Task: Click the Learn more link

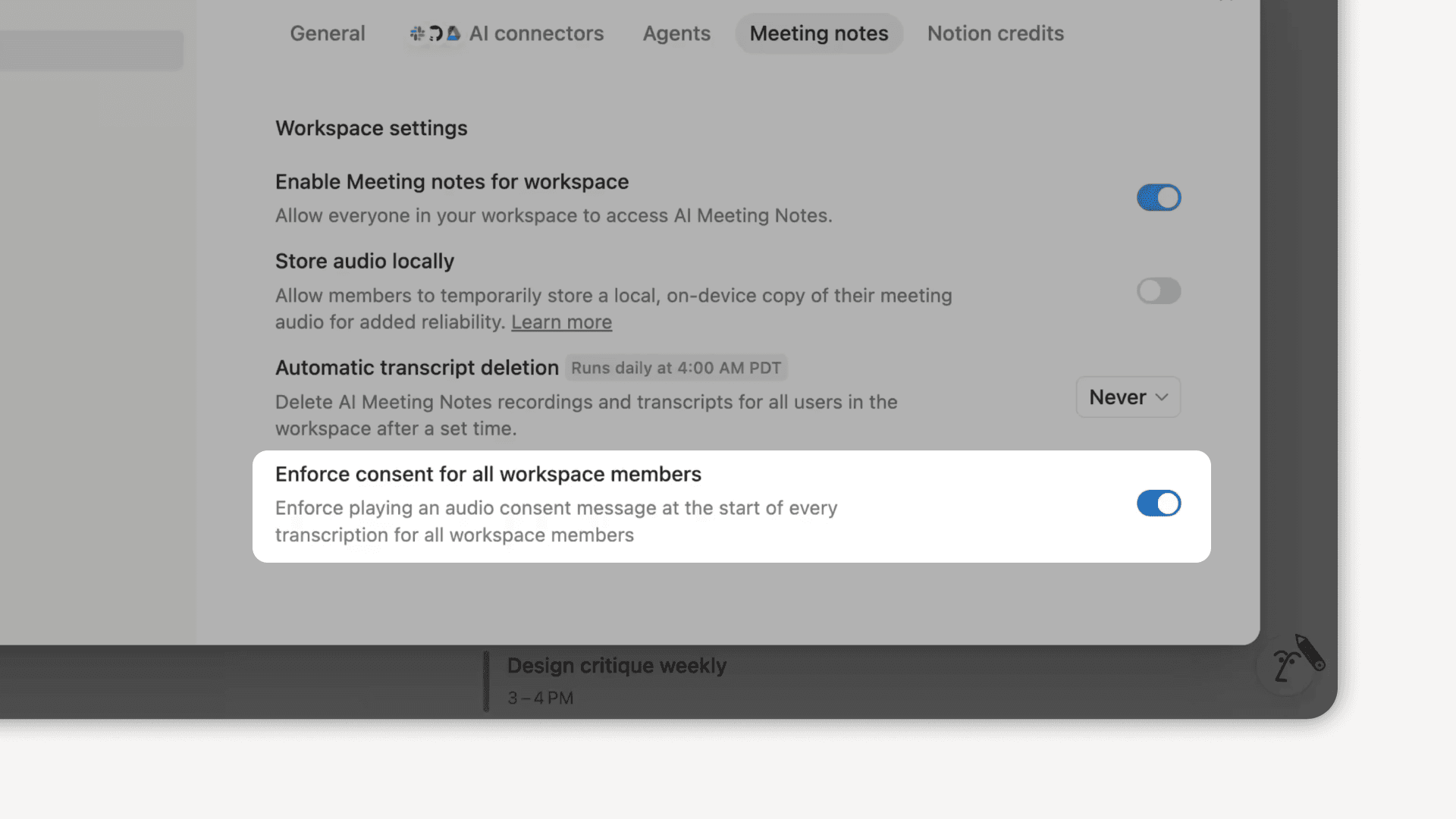Action: click(561, 322)
